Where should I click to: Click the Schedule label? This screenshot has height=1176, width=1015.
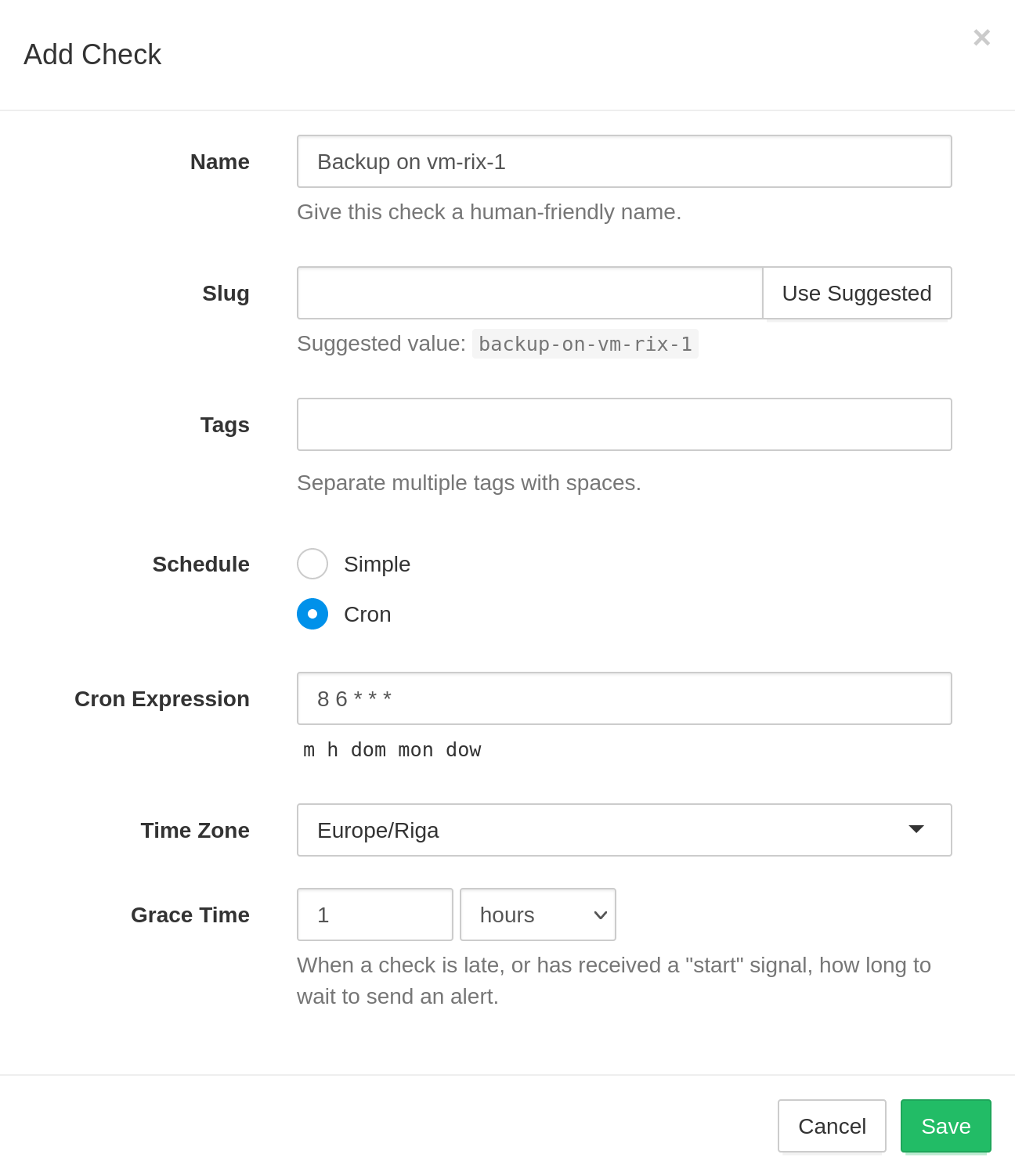(200, 564)
